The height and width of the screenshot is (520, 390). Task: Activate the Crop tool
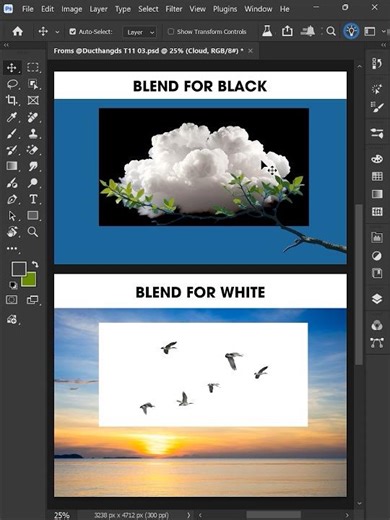point(12,100)
